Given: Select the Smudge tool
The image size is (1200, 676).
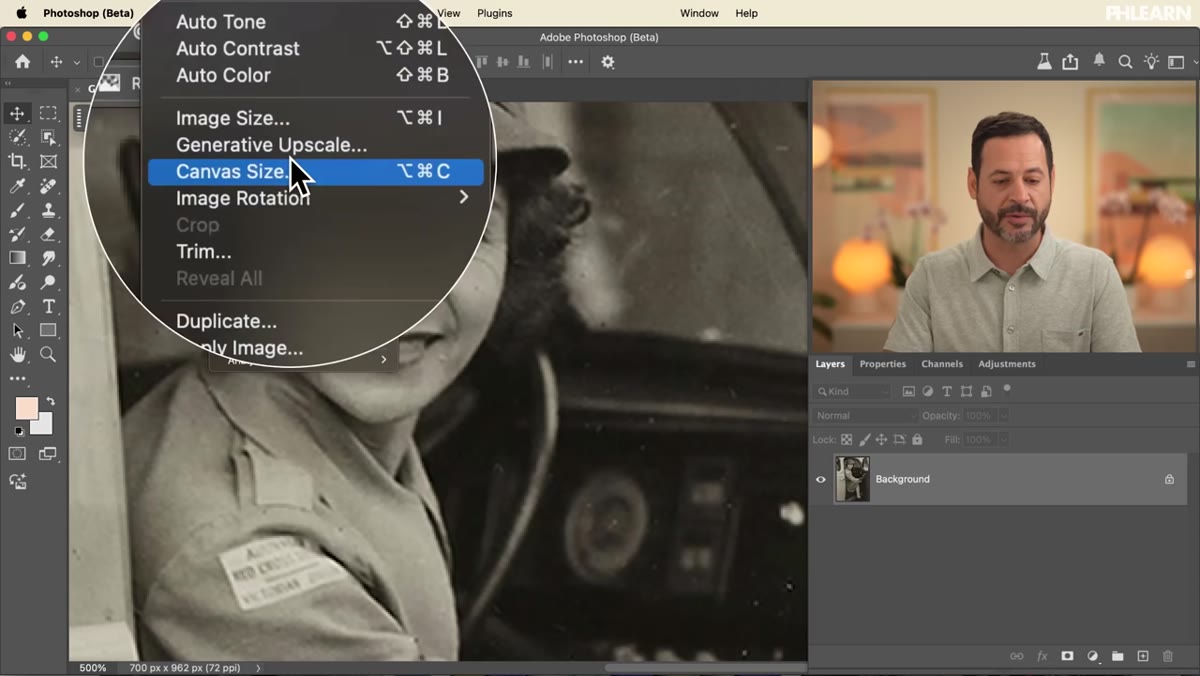Looking at the screenshot, I should click(x=48, y=258).
